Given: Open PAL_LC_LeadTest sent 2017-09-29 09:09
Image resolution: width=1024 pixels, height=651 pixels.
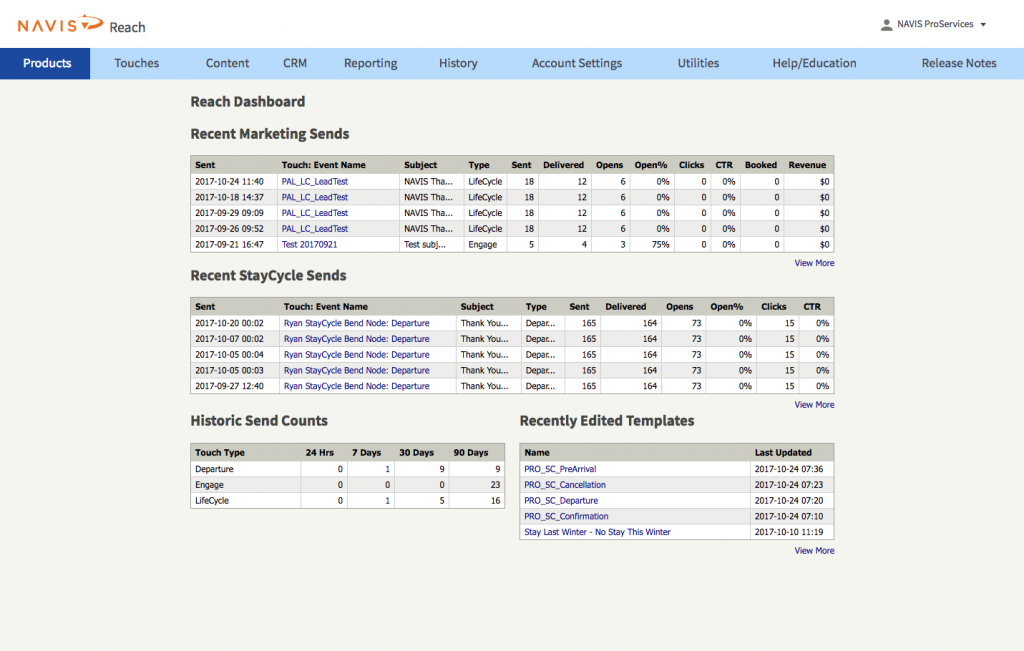Looking at the screenshot, I should (315, 213).
